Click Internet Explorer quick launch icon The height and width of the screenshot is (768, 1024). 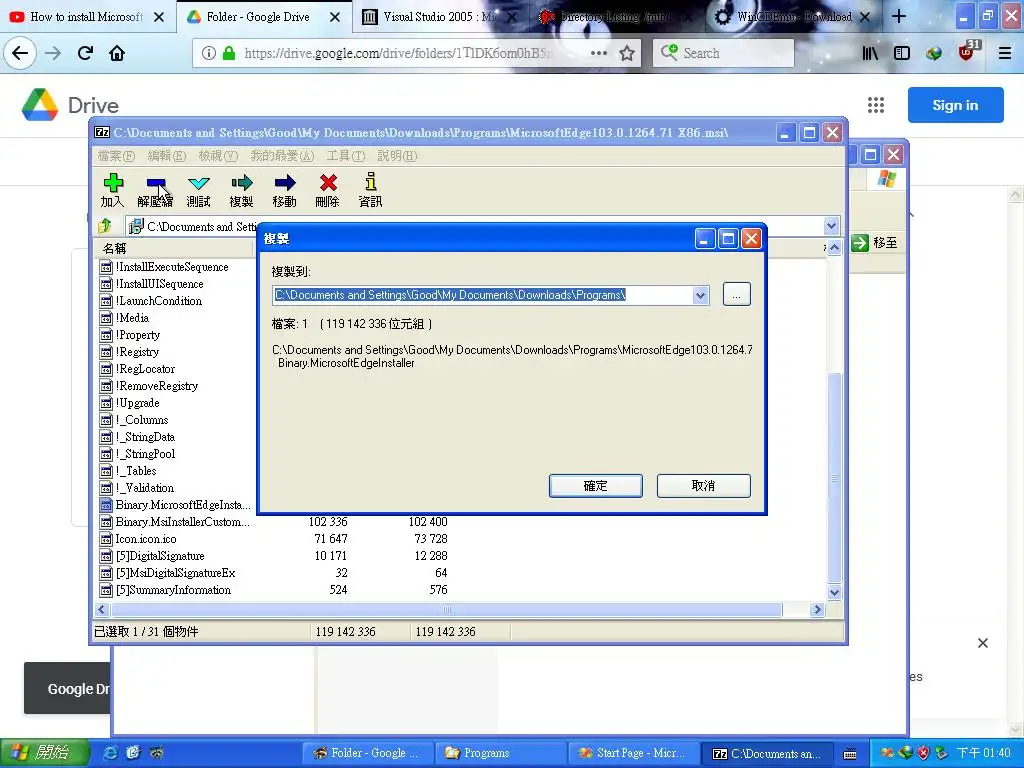pos(111,753)
